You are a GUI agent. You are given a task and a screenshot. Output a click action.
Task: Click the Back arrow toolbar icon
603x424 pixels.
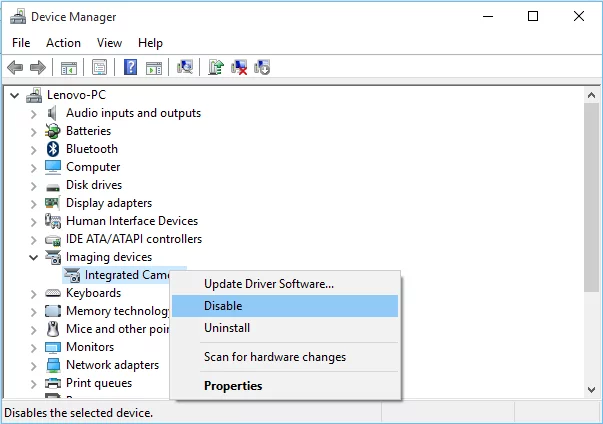15,67
